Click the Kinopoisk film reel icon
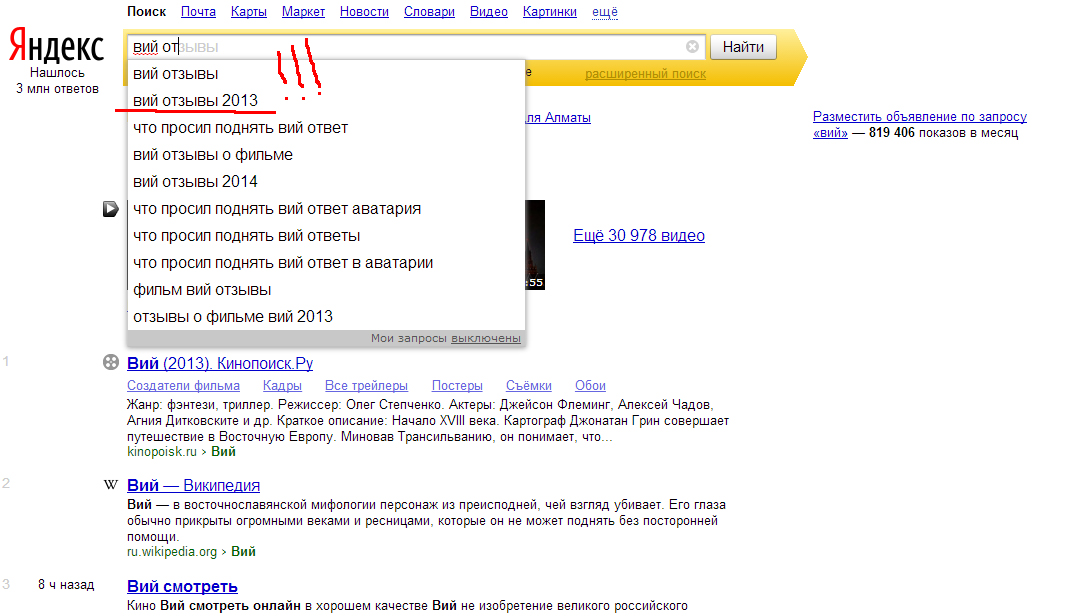 [x=111, y=362]
